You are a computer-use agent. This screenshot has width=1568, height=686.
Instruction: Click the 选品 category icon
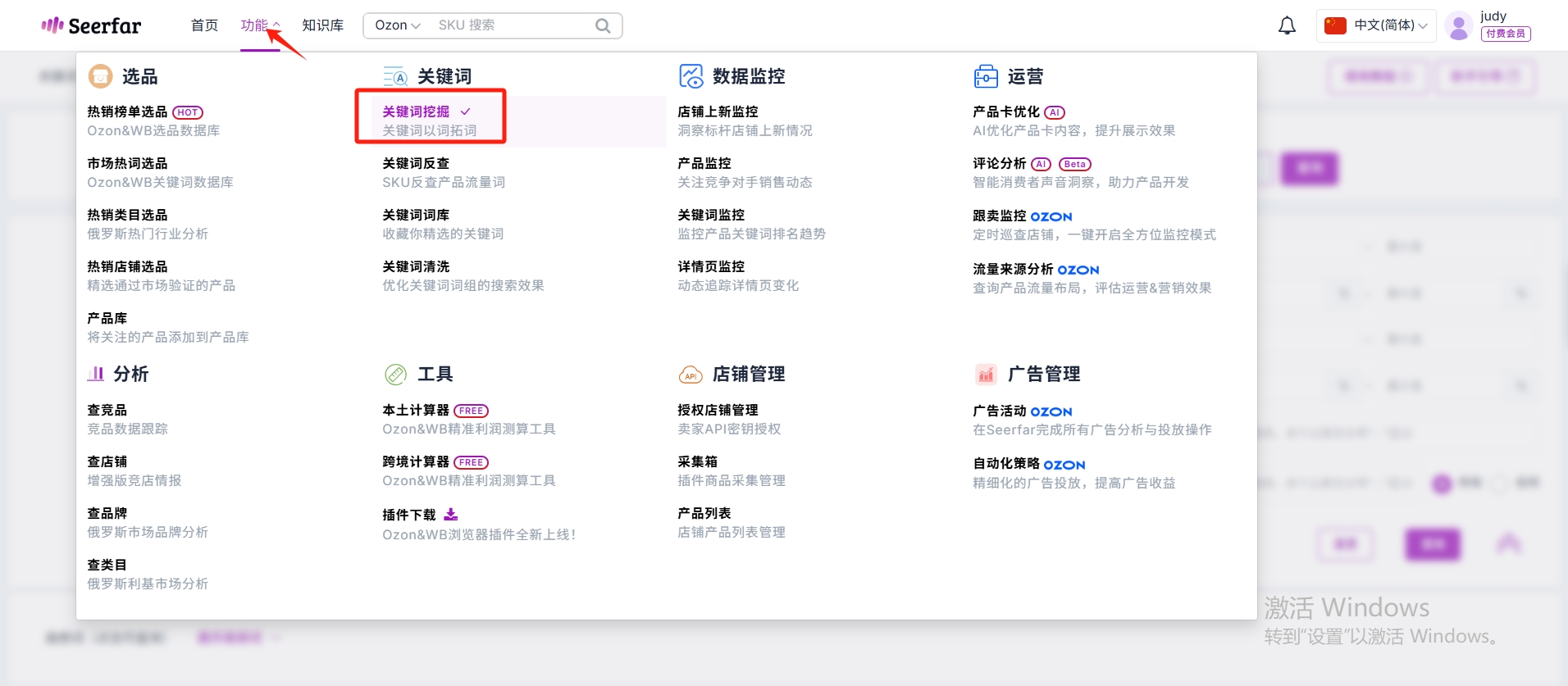[x=100, y=76]
